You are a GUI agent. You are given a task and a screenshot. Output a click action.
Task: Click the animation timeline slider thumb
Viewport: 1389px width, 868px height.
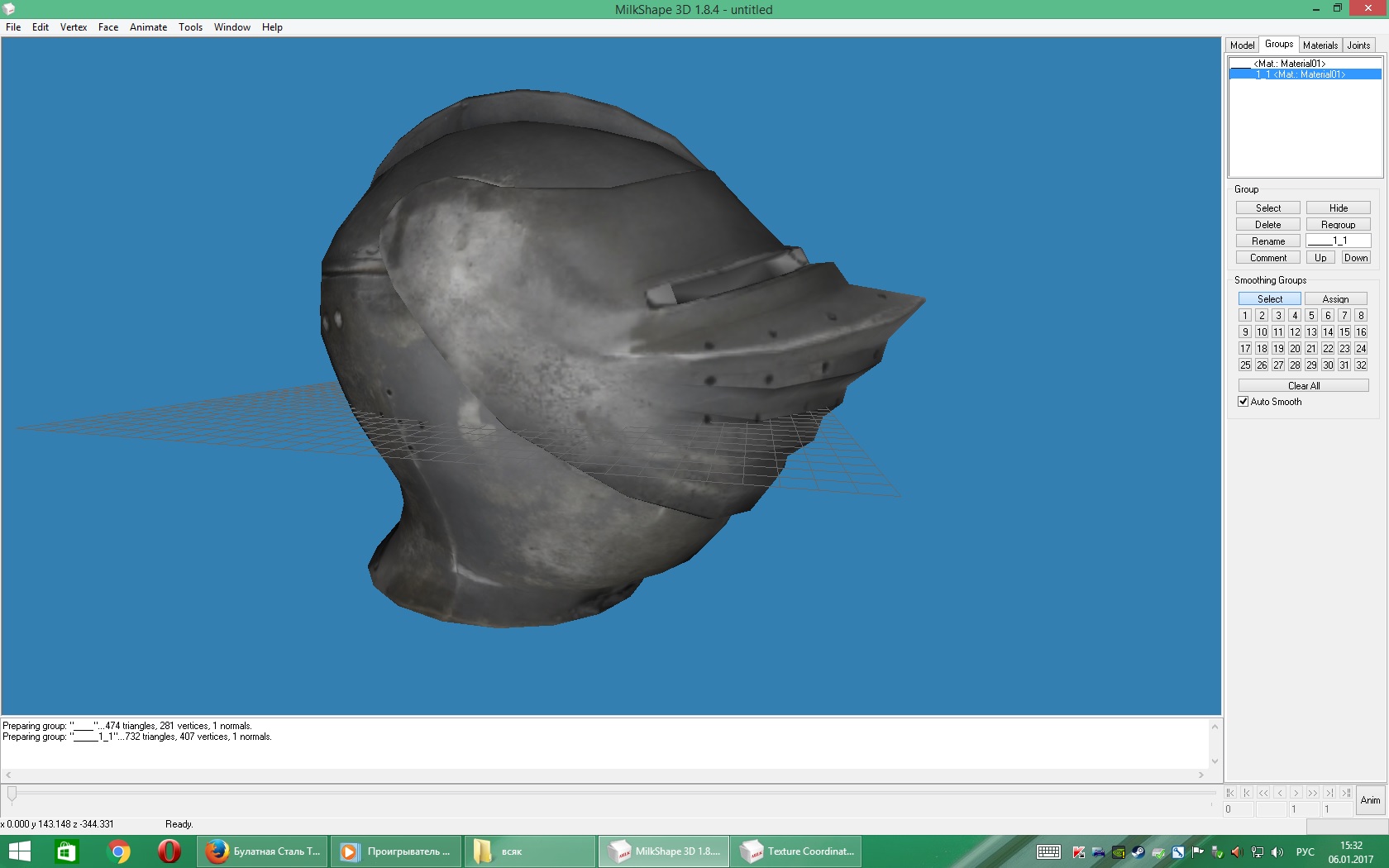point(12,794)
